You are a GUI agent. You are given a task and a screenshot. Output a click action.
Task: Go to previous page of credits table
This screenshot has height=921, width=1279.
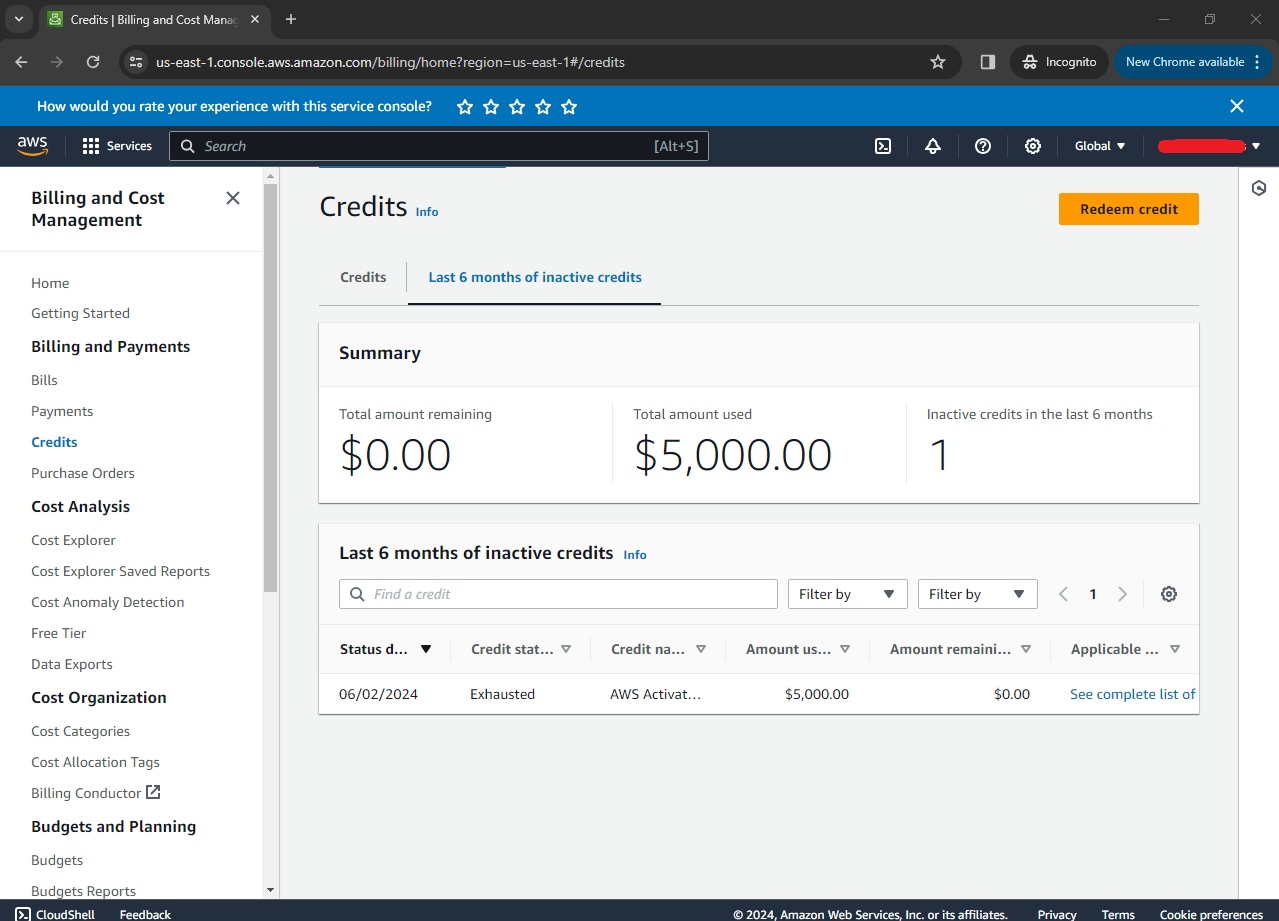(1063, 594)
